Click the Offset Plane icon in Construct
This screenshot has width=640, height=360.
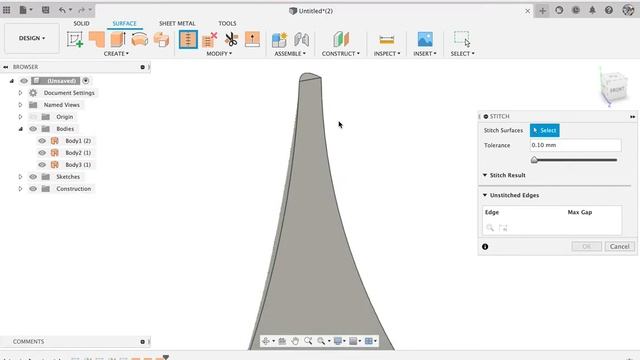(x=341, y=40)
